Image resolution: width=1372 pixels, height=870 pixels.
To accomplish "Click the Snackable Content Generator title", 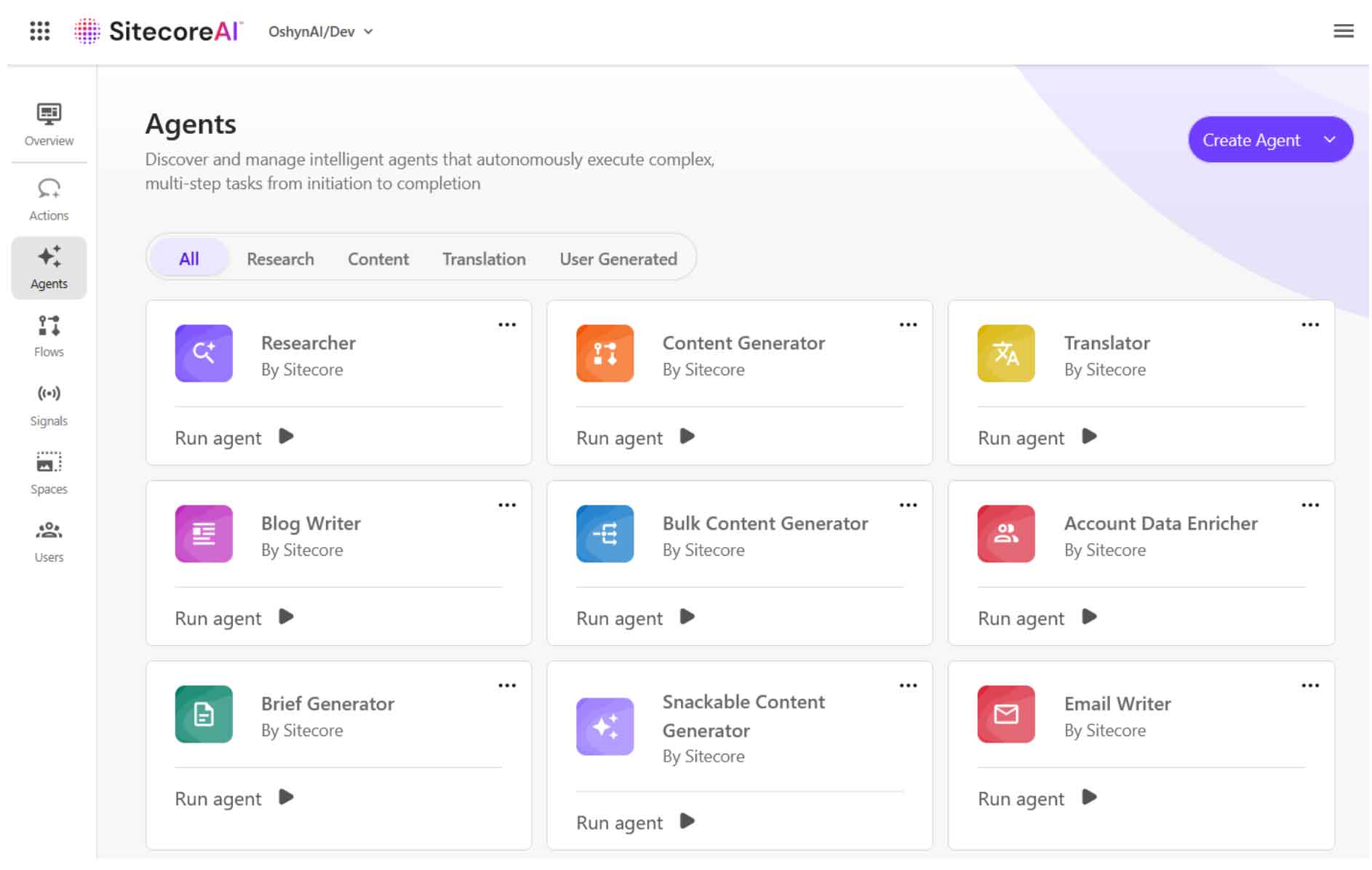I will (743, 716).
